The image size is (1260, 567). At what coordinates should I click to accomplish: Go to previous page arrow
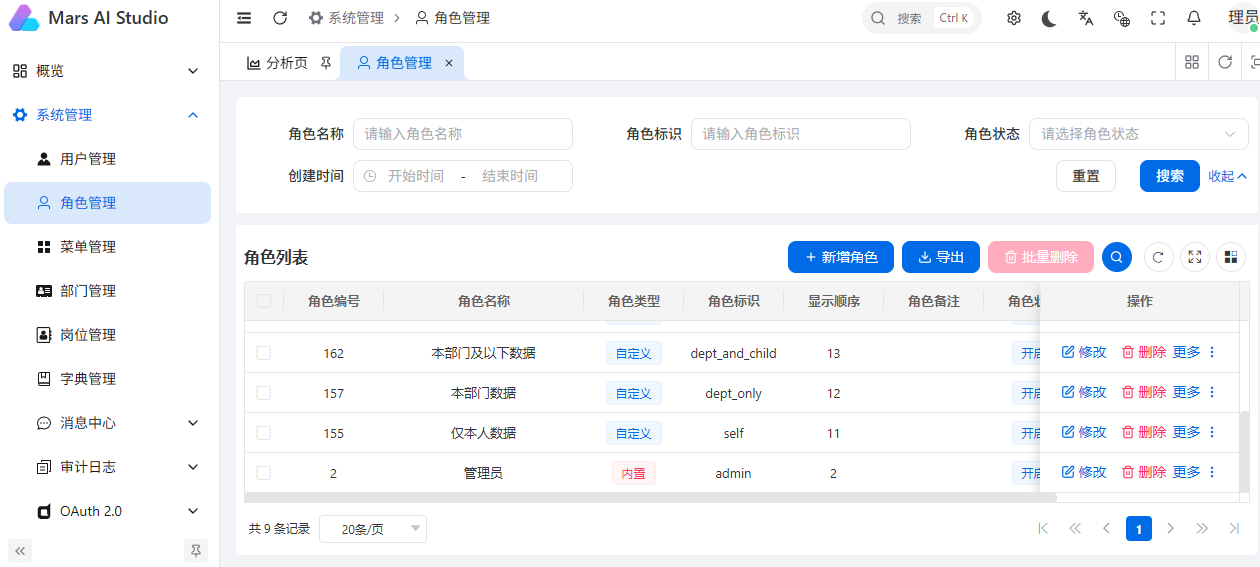1107,528
